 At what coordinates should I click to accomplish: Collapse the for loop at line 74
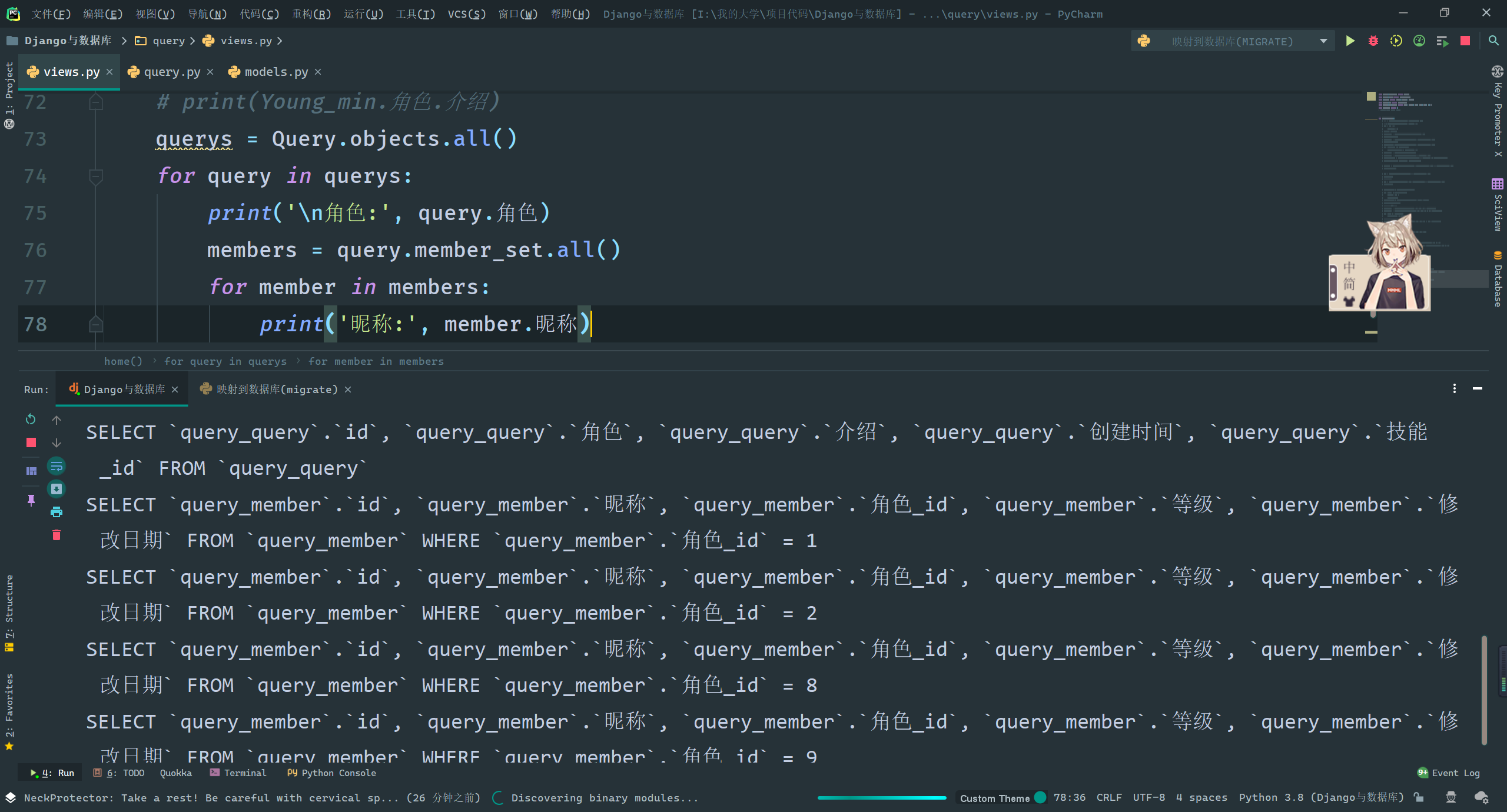pyautogui.click(x=95, y=176)
